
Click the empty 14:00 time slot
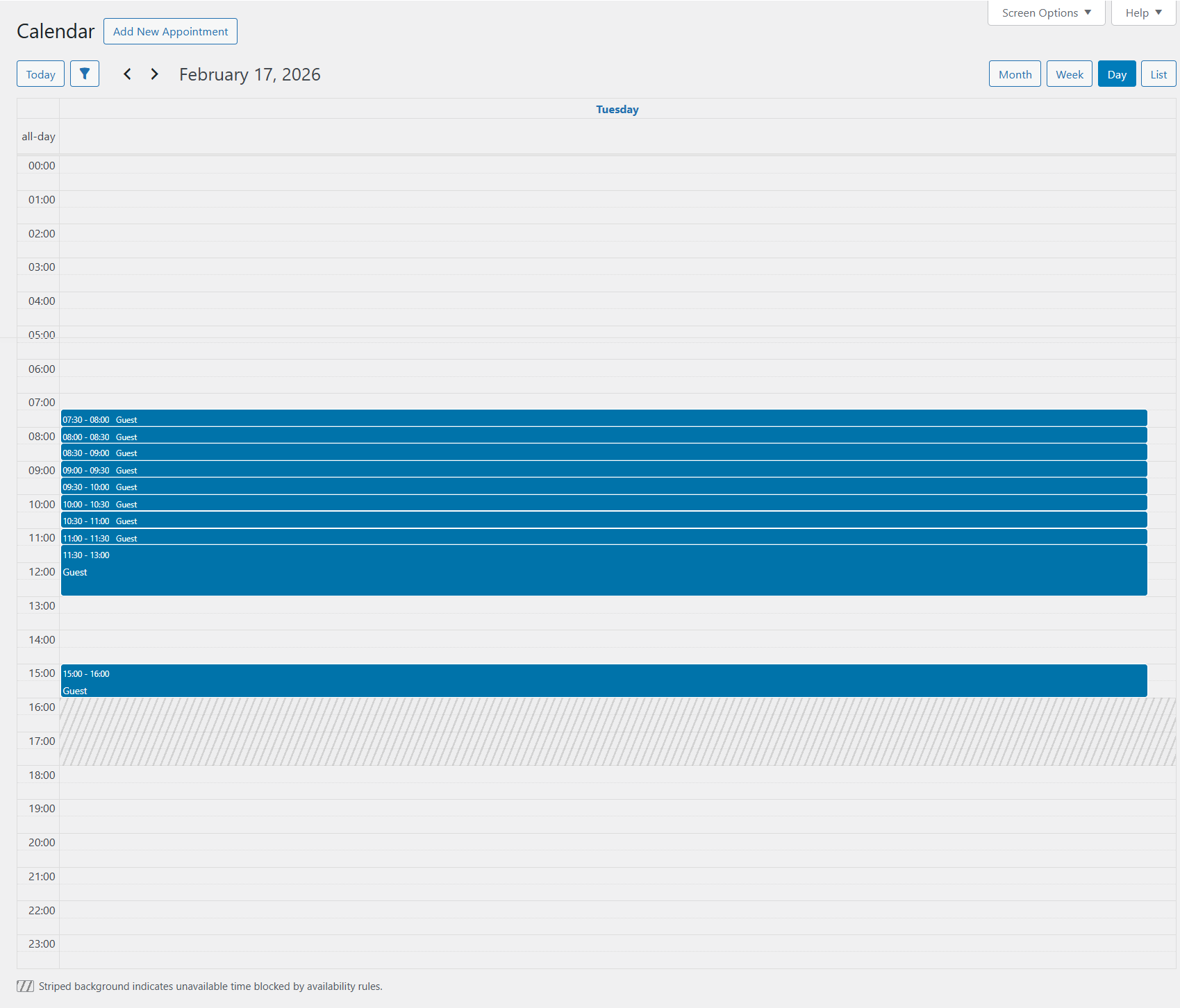(x=617, y=639)
